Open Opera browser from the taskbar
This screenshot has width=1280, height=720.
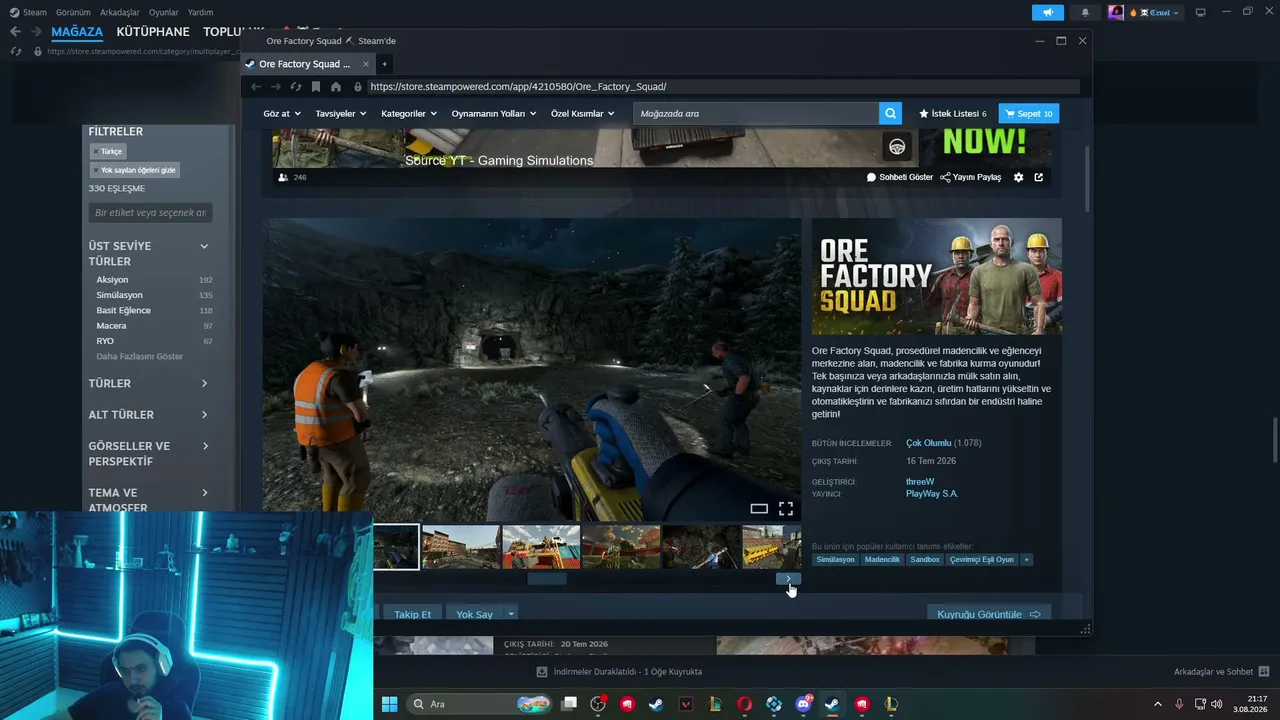coord(744,704)
